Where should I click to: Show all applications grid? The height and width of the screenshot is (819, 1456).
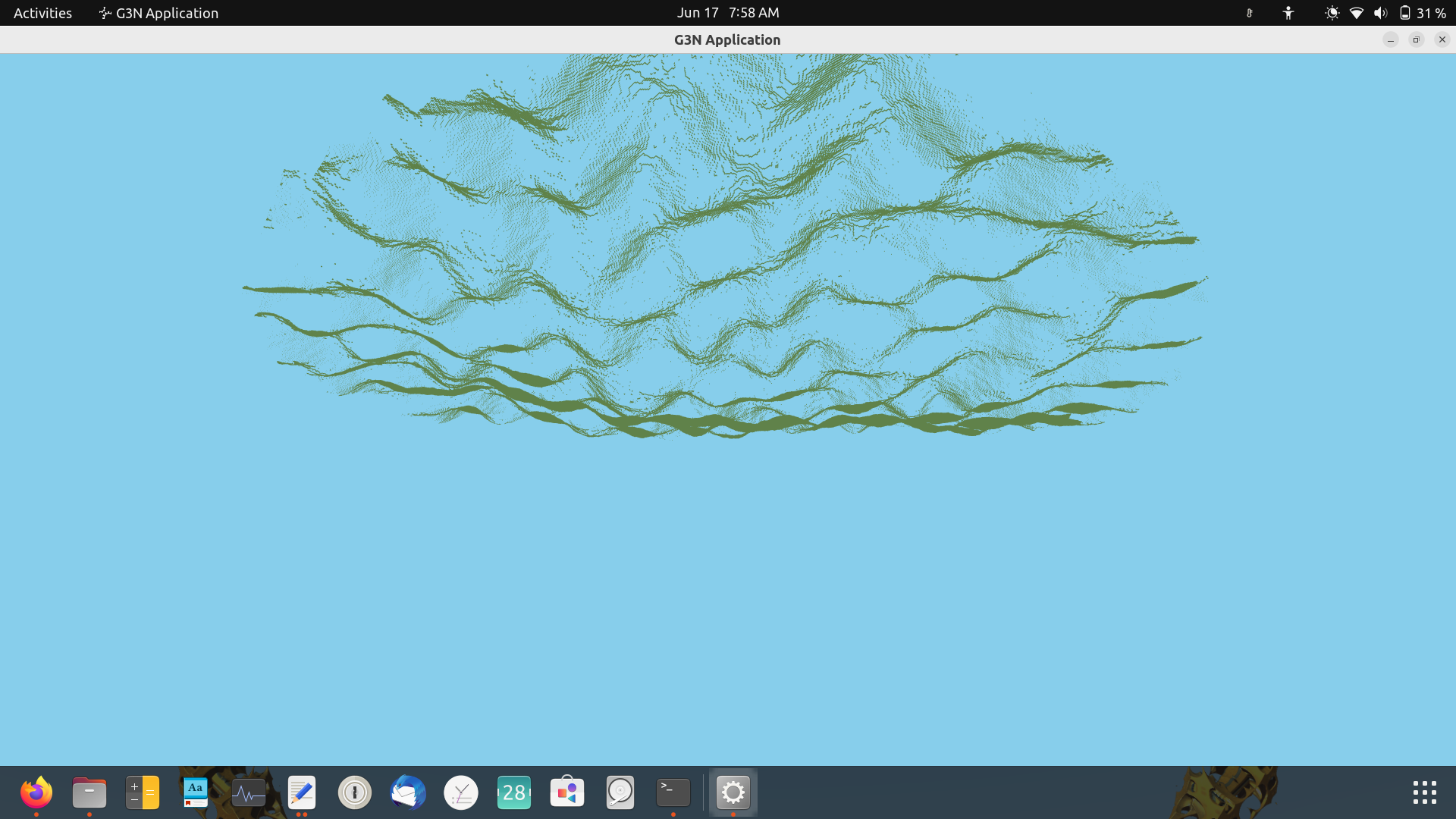click(1424, 793)
